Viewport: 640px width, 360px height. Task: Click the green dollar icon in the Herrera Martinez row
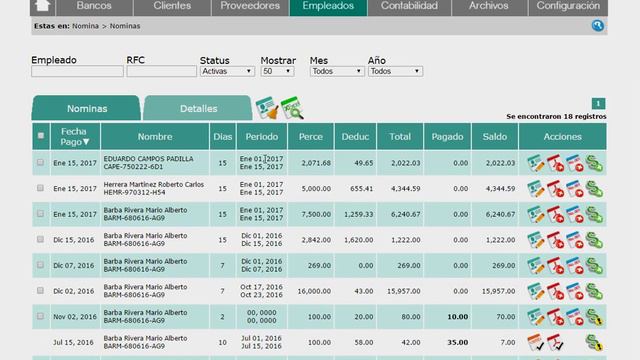(x=594, y=189)
